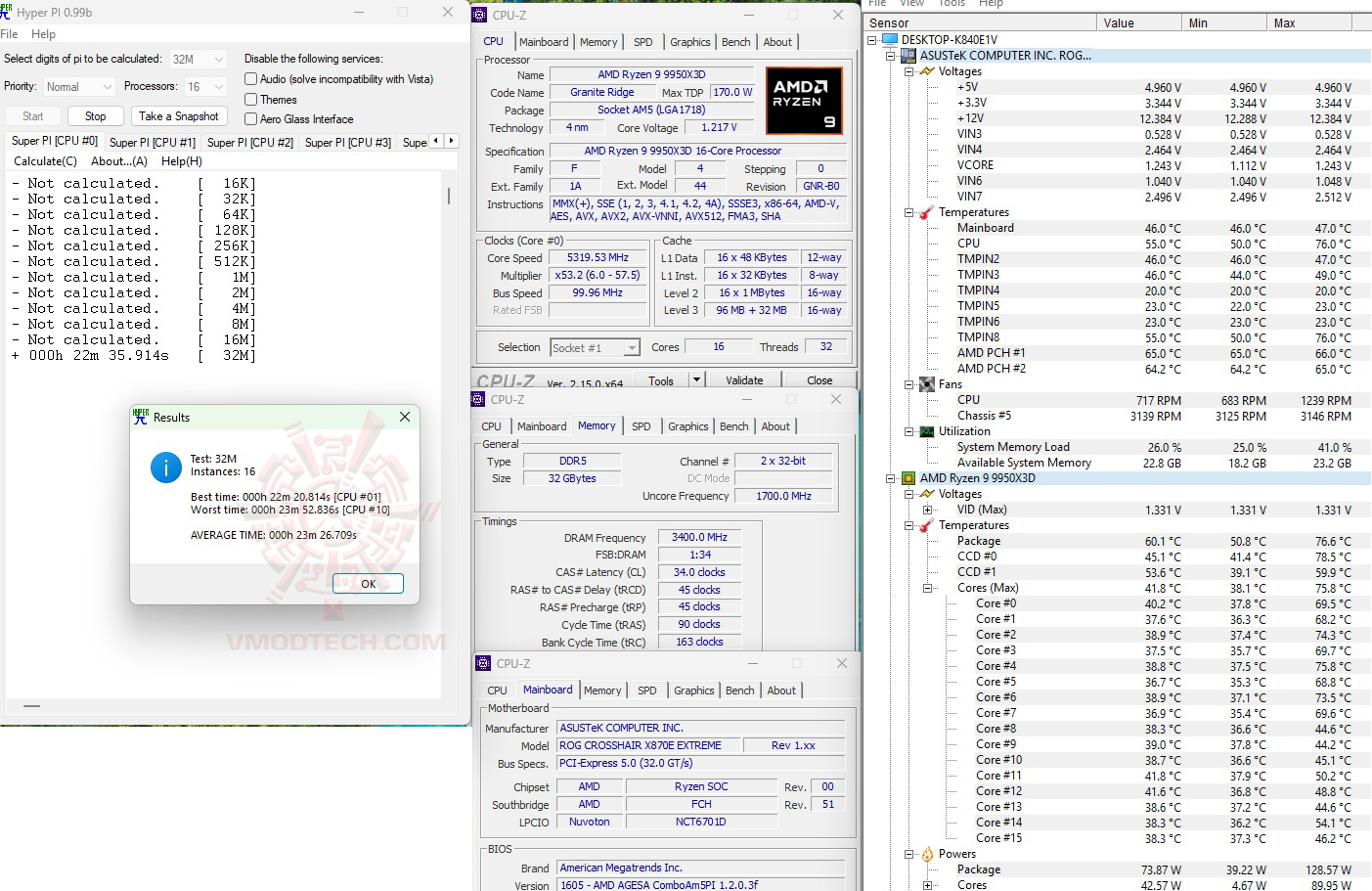Click the AMD Ryzen 9 logo in CPU-Z
Screen dimensions: 1372x891
(804, 100)
